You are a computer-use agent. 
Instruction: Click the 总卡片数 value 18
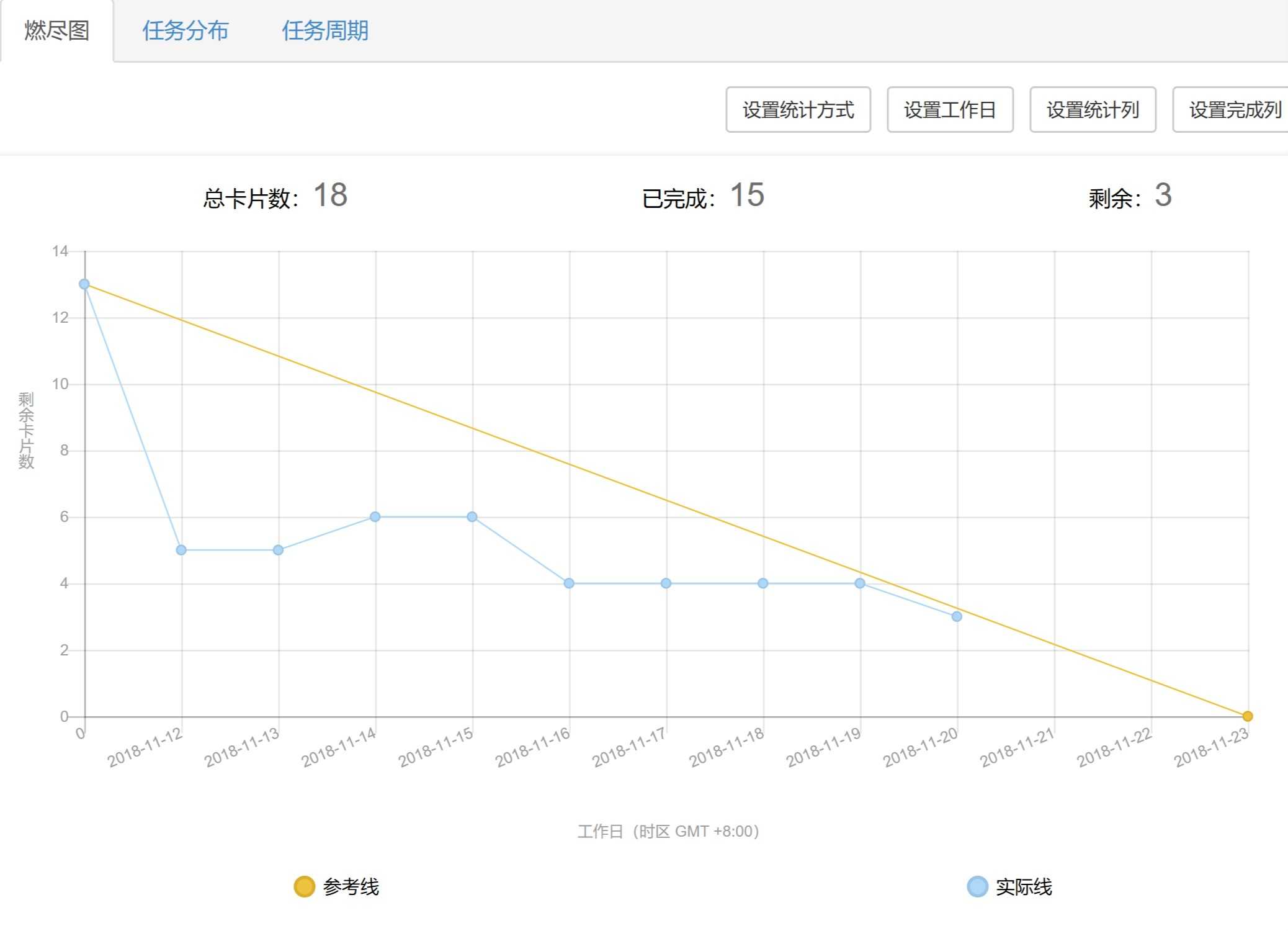point(330,195)
